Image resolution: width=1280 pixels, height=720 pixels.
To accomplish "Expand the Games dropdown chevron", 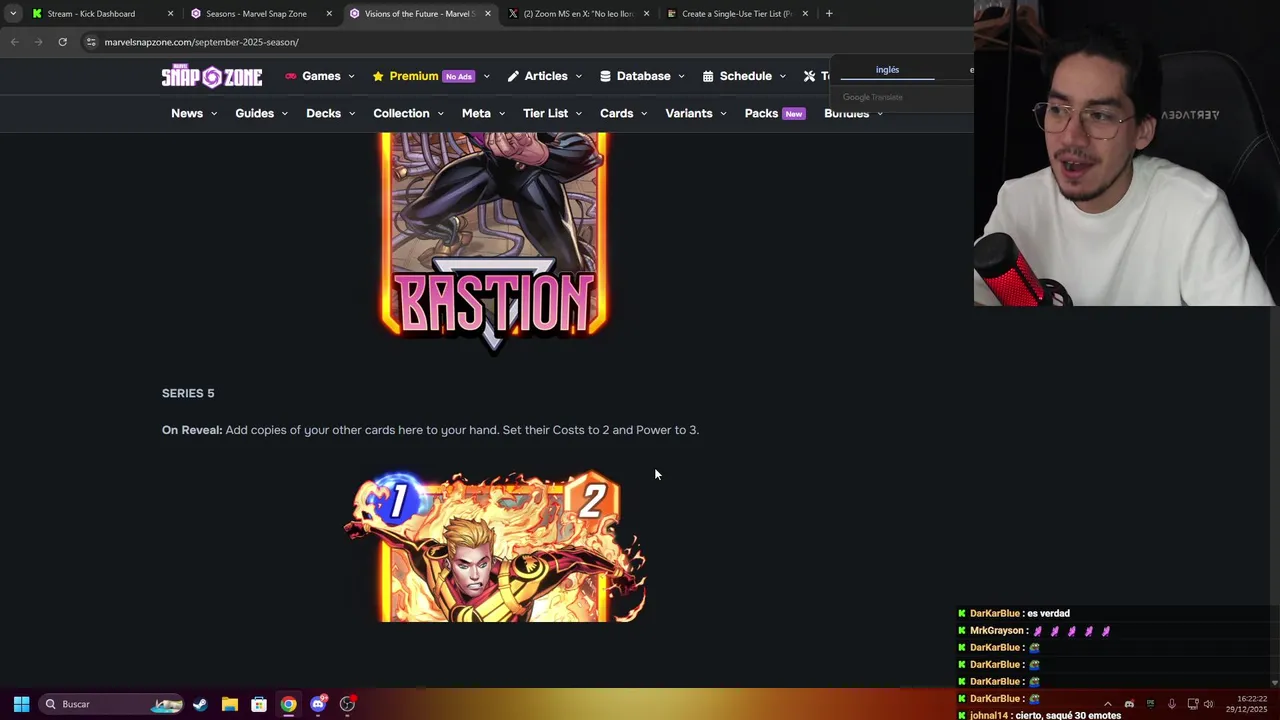I will click(x=351, y=77).
